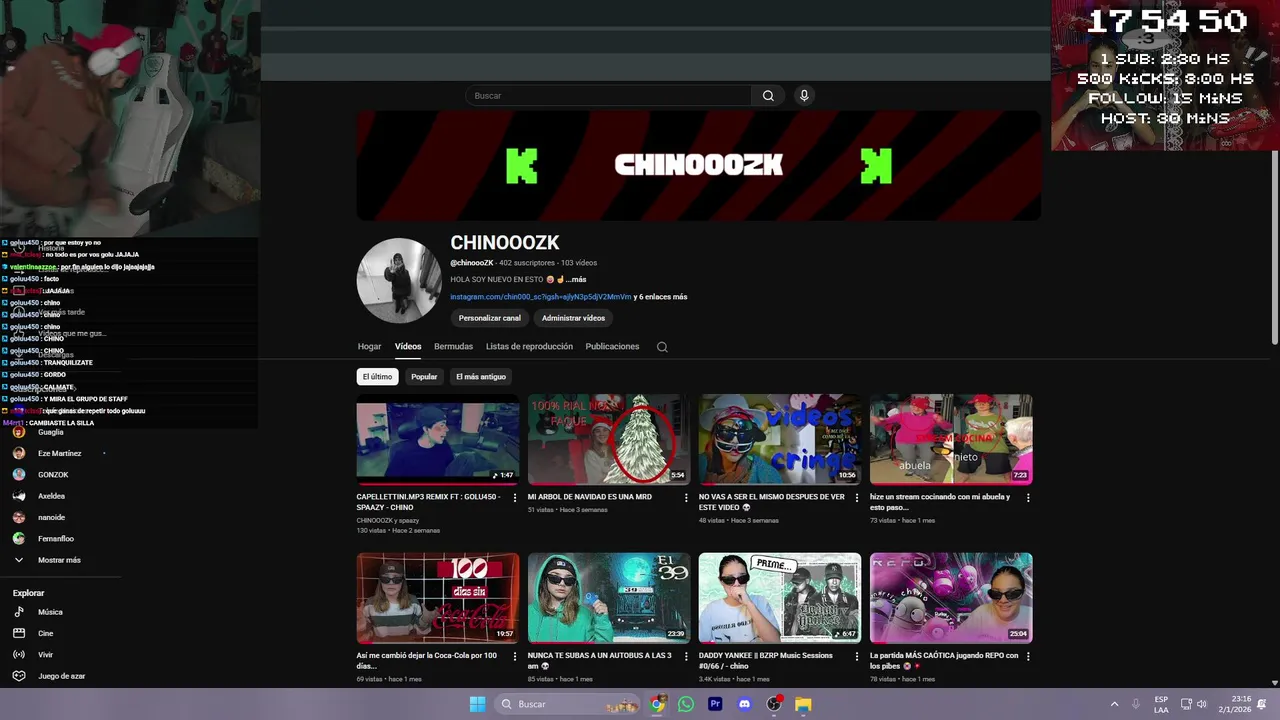Open volume control in system tray

point(1202,704)
